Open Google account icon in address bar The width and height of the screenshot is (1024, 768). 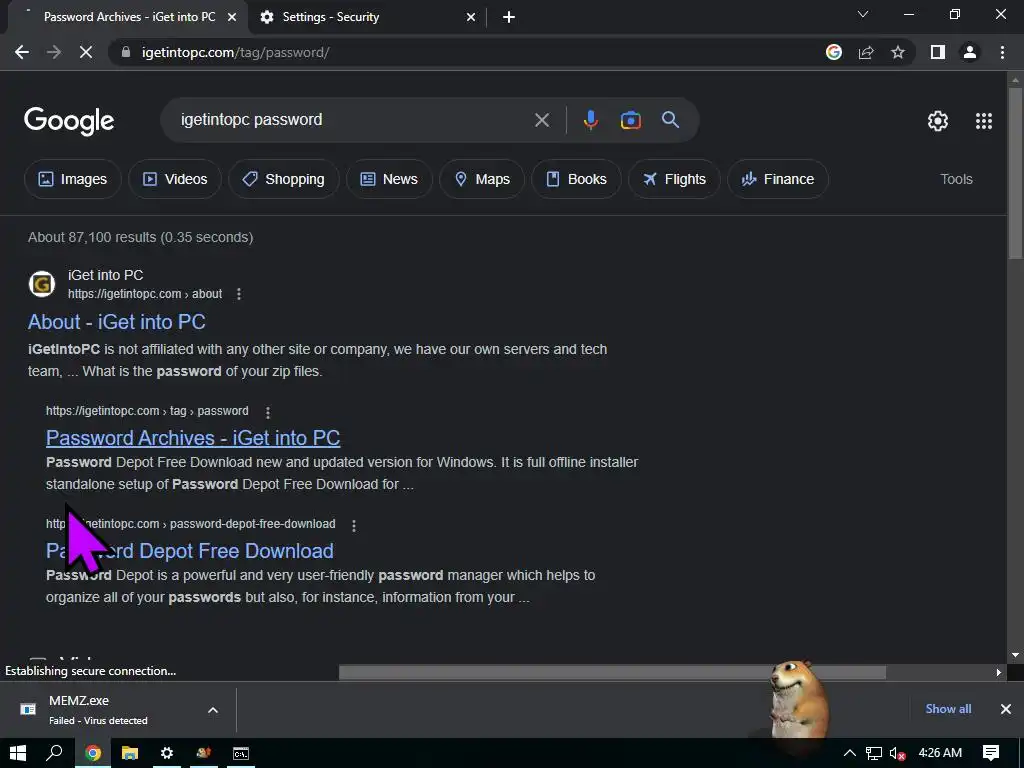point(834,52)
